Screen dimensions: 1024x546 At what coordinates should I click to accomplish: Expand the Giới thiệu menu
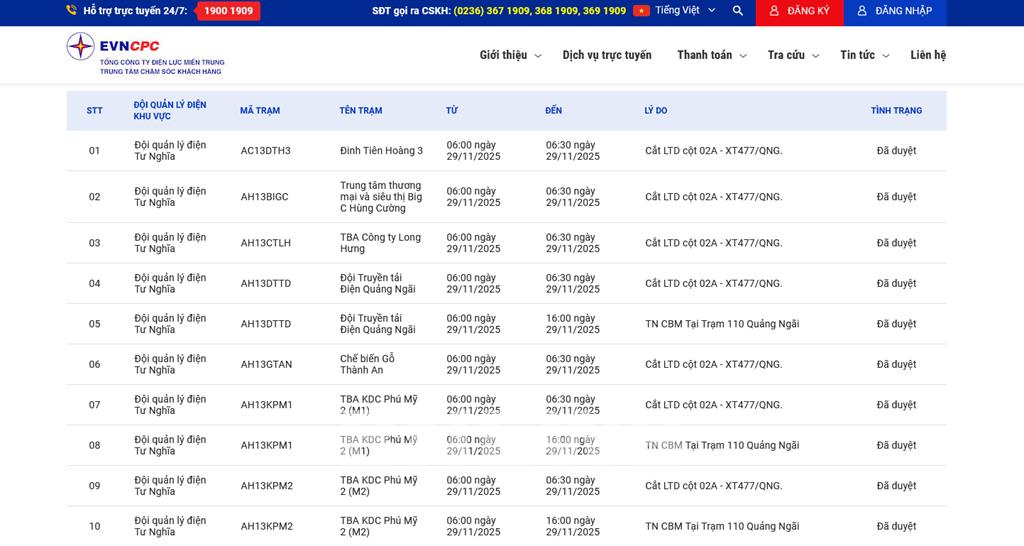coord(510,55)
